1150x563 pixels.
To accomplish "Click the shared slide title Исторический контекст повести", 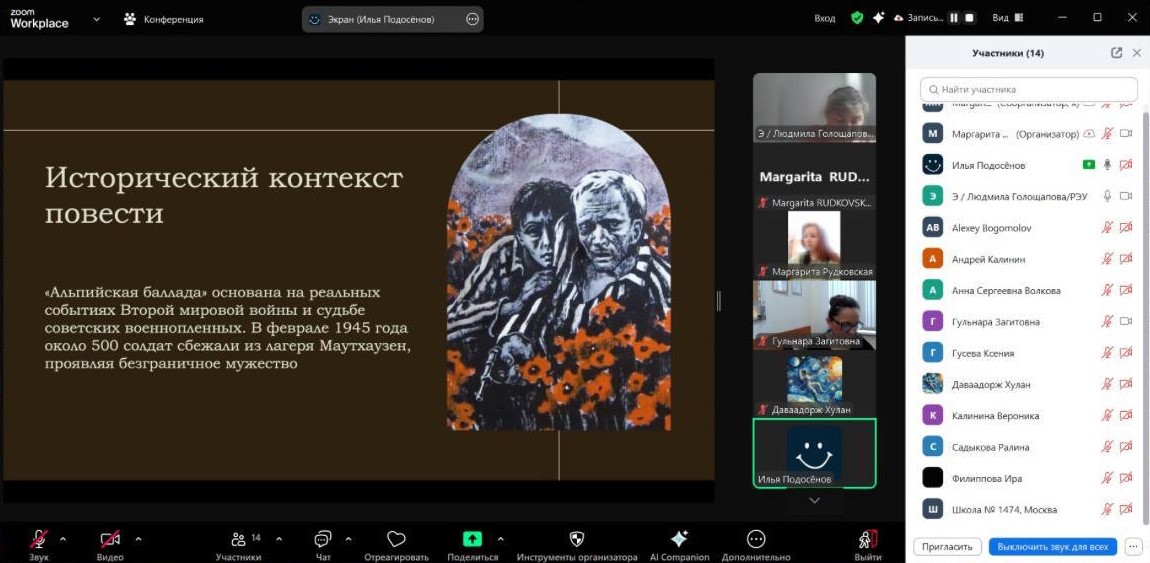I will coord(224,196).
